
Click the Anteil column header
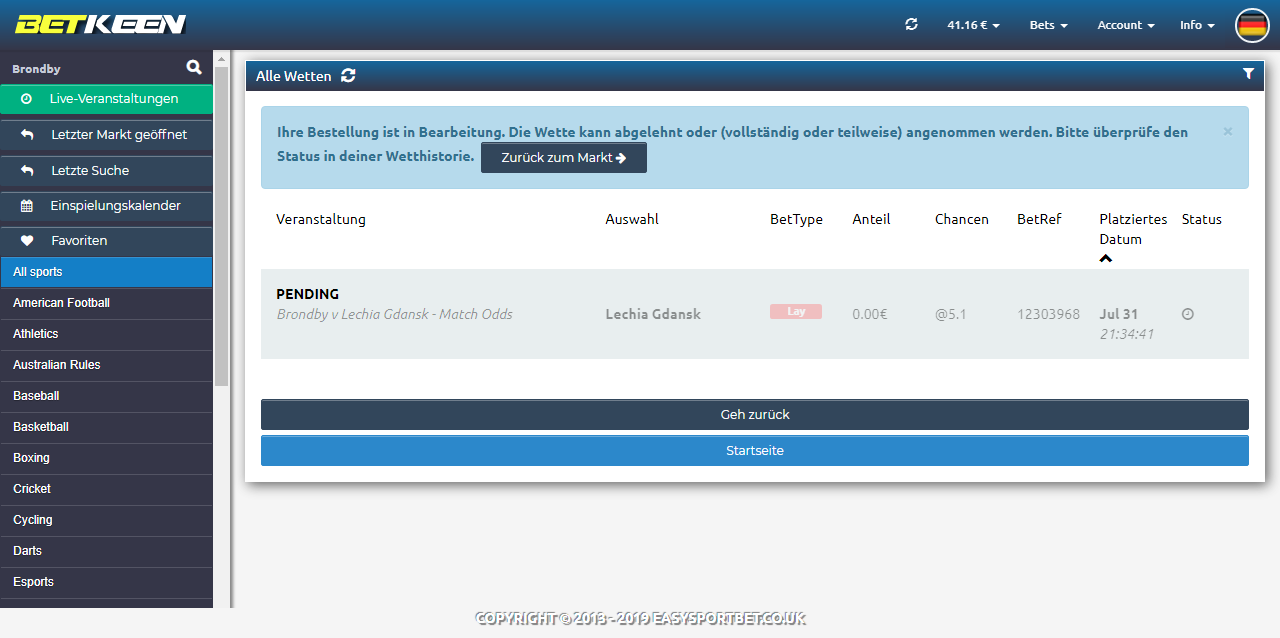coord(871,219)
